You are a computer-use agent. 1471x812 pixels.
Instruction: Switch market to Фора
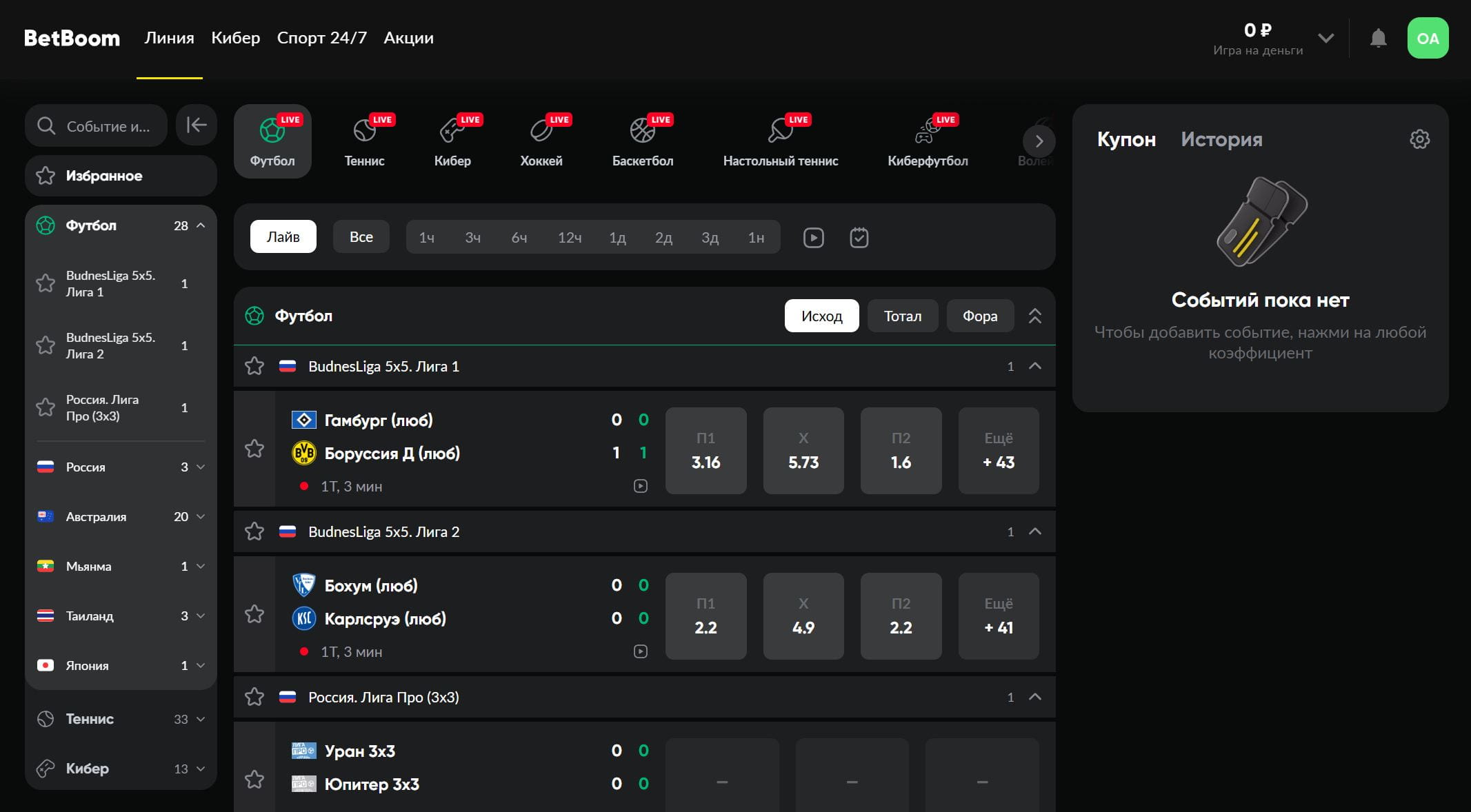pos(980,316)
